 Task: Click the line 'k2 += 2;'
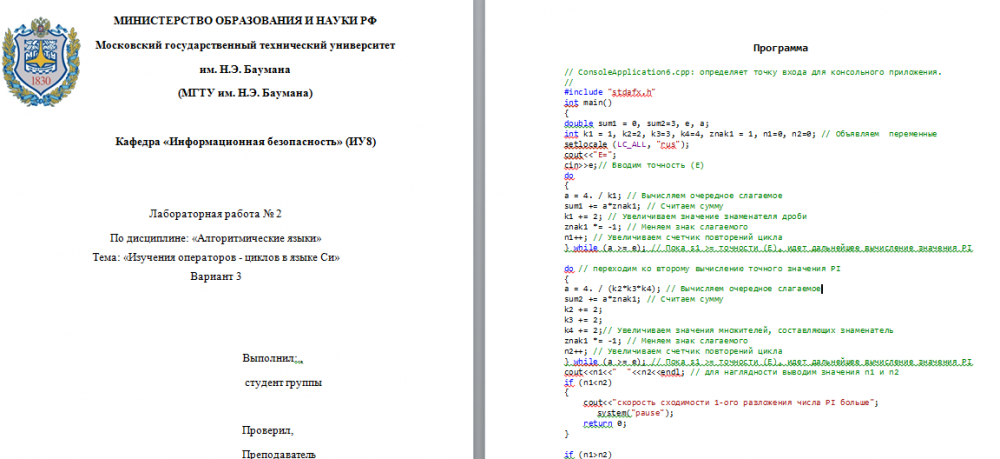click(583, 309)
